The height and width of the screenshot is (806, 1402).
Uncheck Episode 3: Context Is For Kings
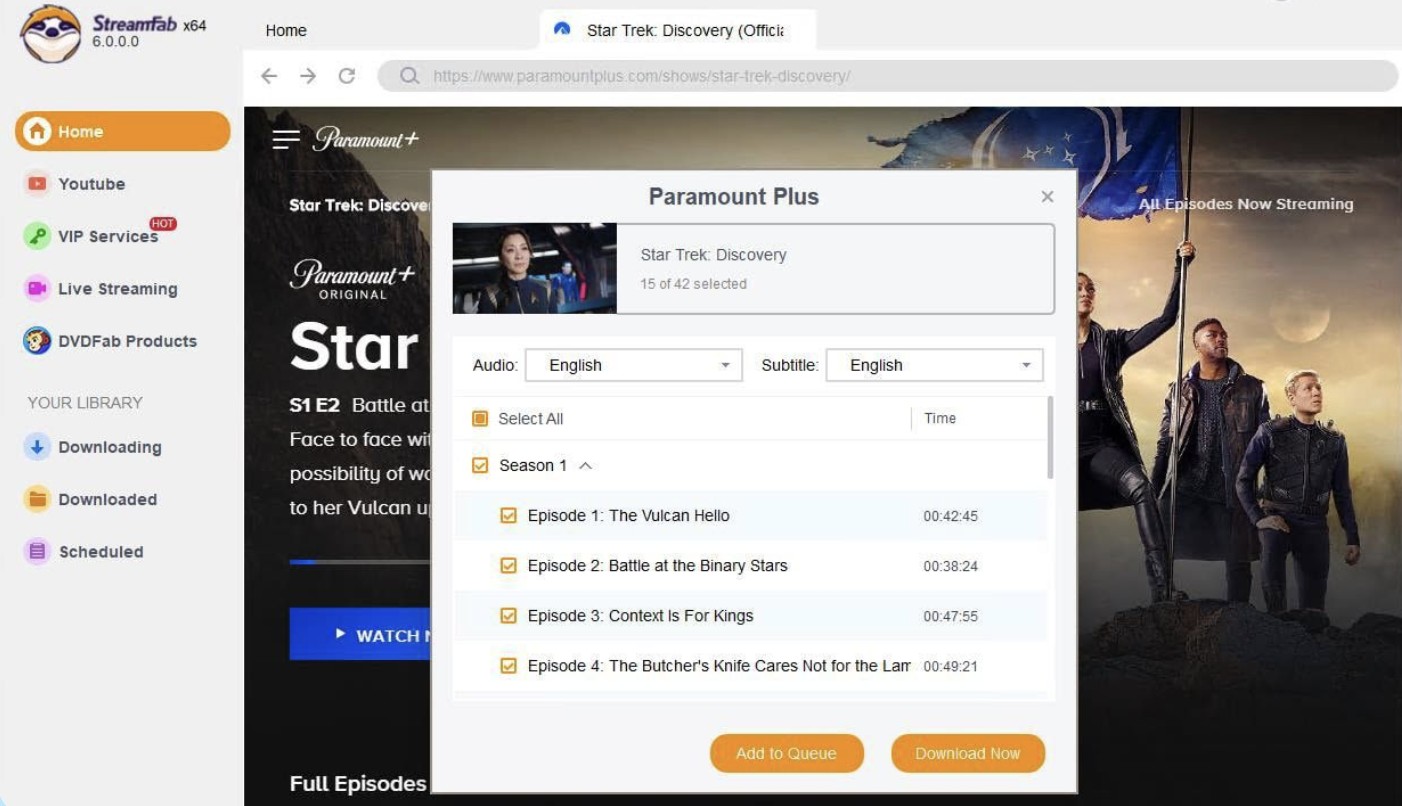pos(508,616)
